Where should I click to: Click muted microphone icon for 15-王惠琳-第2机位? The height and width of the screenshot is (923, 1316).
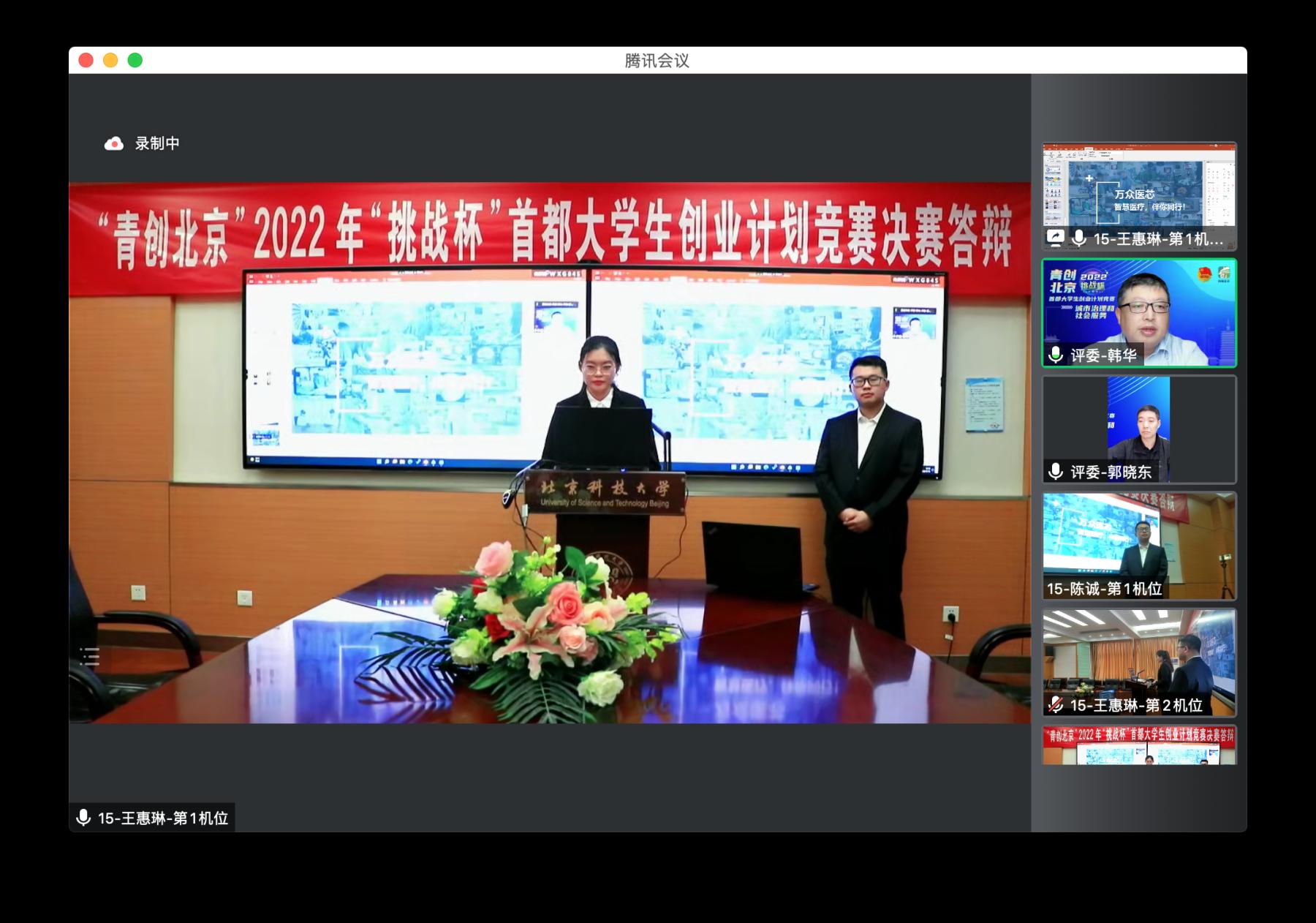pos(1055,705)
